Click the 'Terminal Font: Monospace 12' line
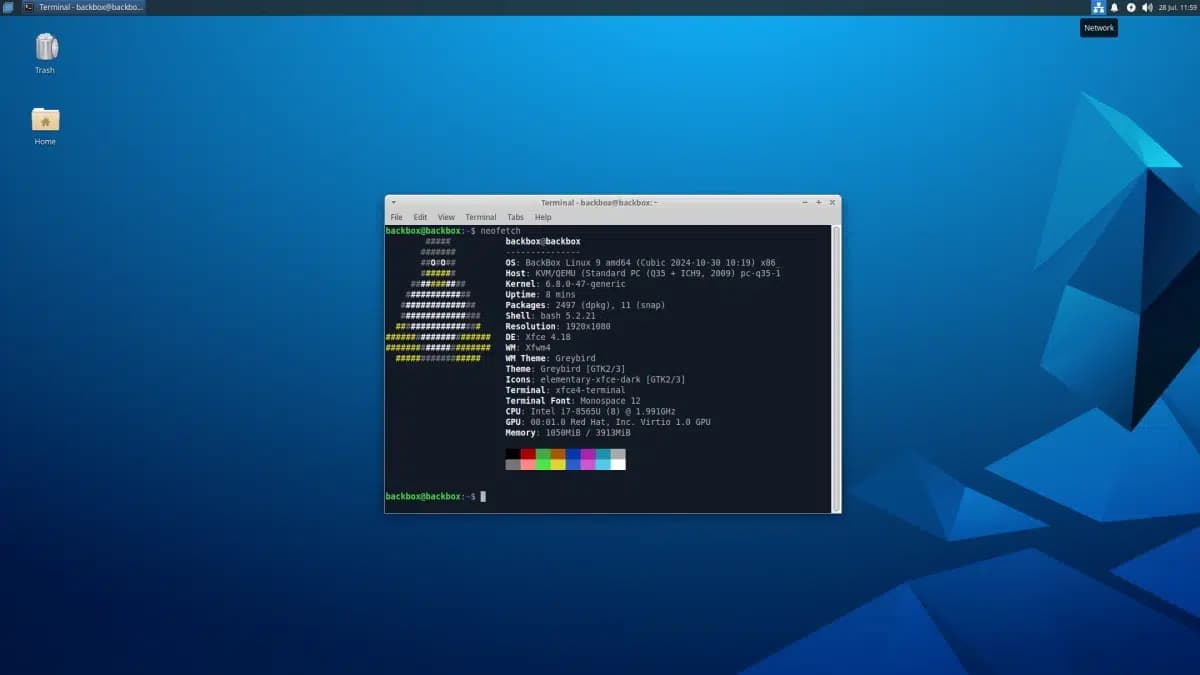Viewport: 1200px width, 675px height. [573, 401]
